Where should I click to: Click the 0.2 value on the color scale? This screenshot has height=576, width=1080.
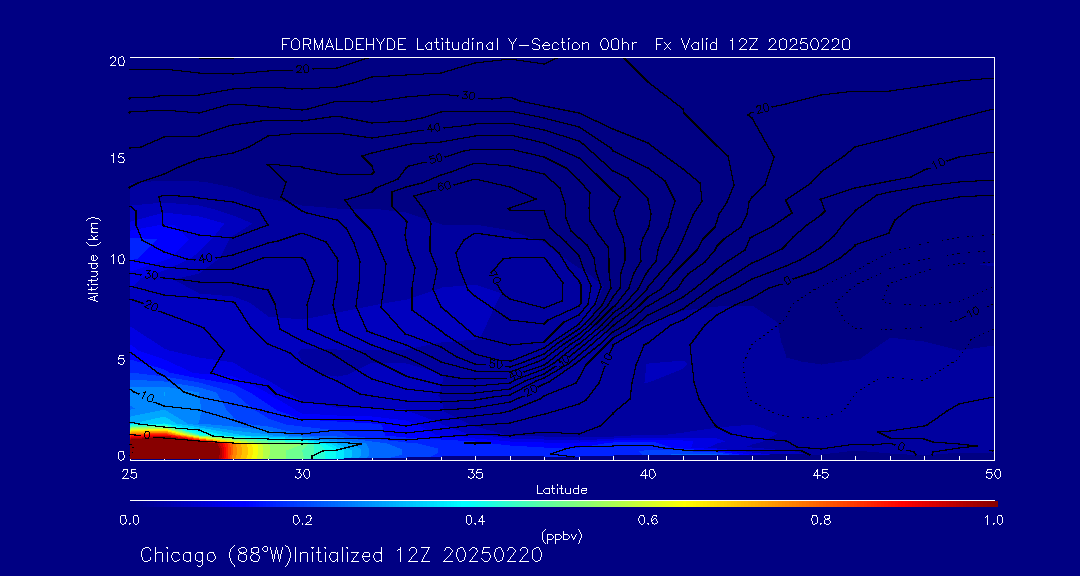(x=302, y=520)
